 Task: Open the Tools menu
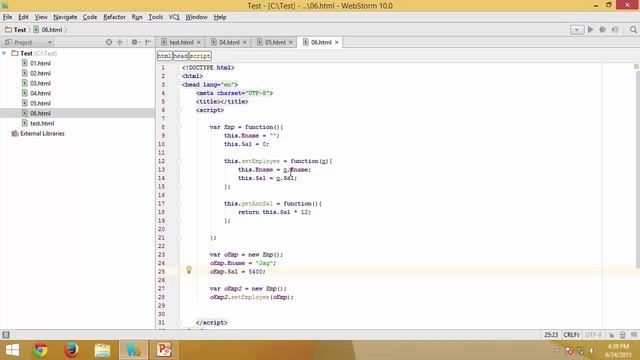click(x=156, y=17)
